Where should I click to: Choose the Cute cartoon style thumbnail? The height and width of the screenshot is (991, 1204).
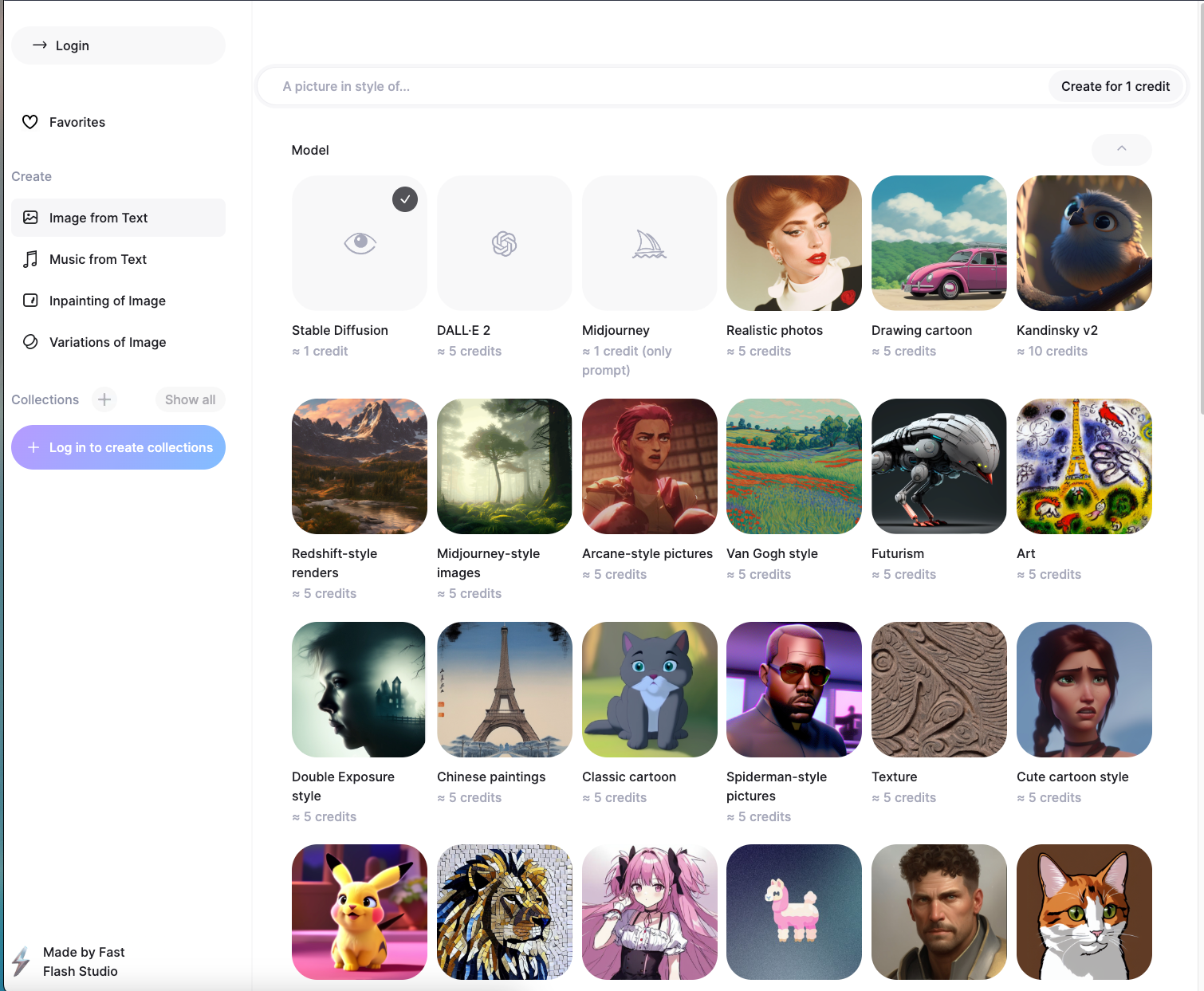pos(1084,690)
